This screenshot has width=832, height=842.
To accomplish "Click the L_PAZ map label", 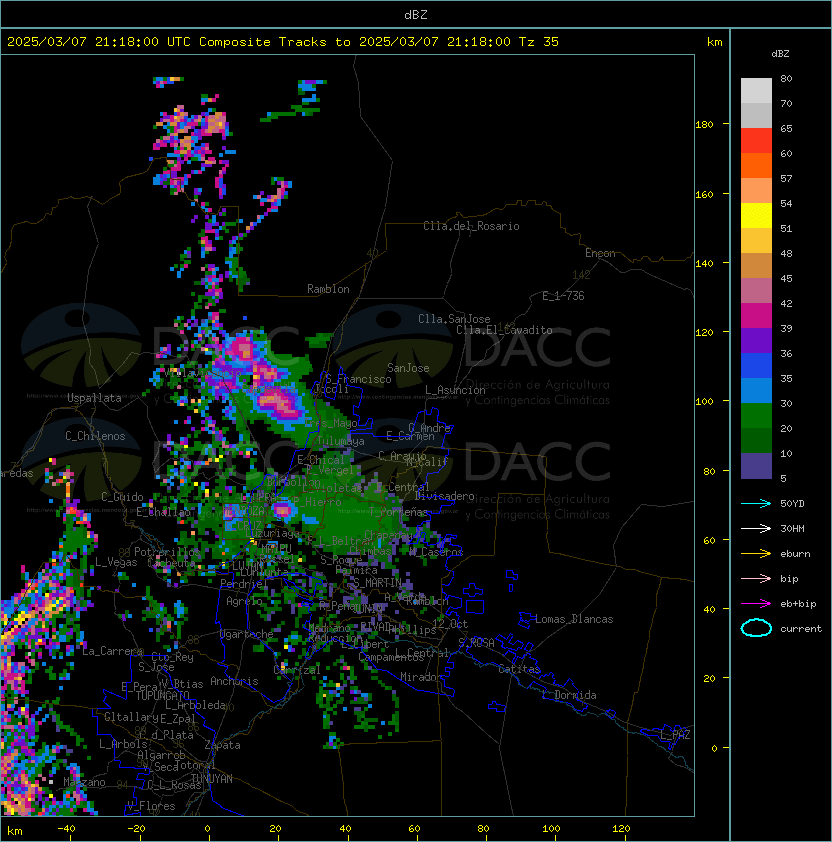I will (675, 735).
